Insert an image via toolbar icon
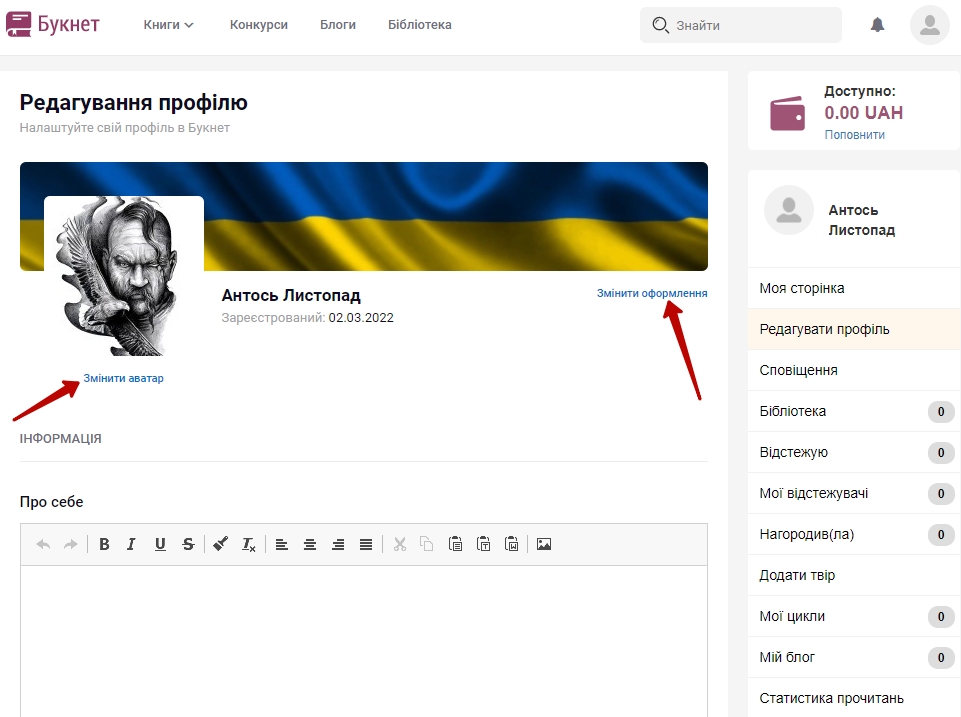The width and height of the screenshot is (961, 717). [544, 544]
